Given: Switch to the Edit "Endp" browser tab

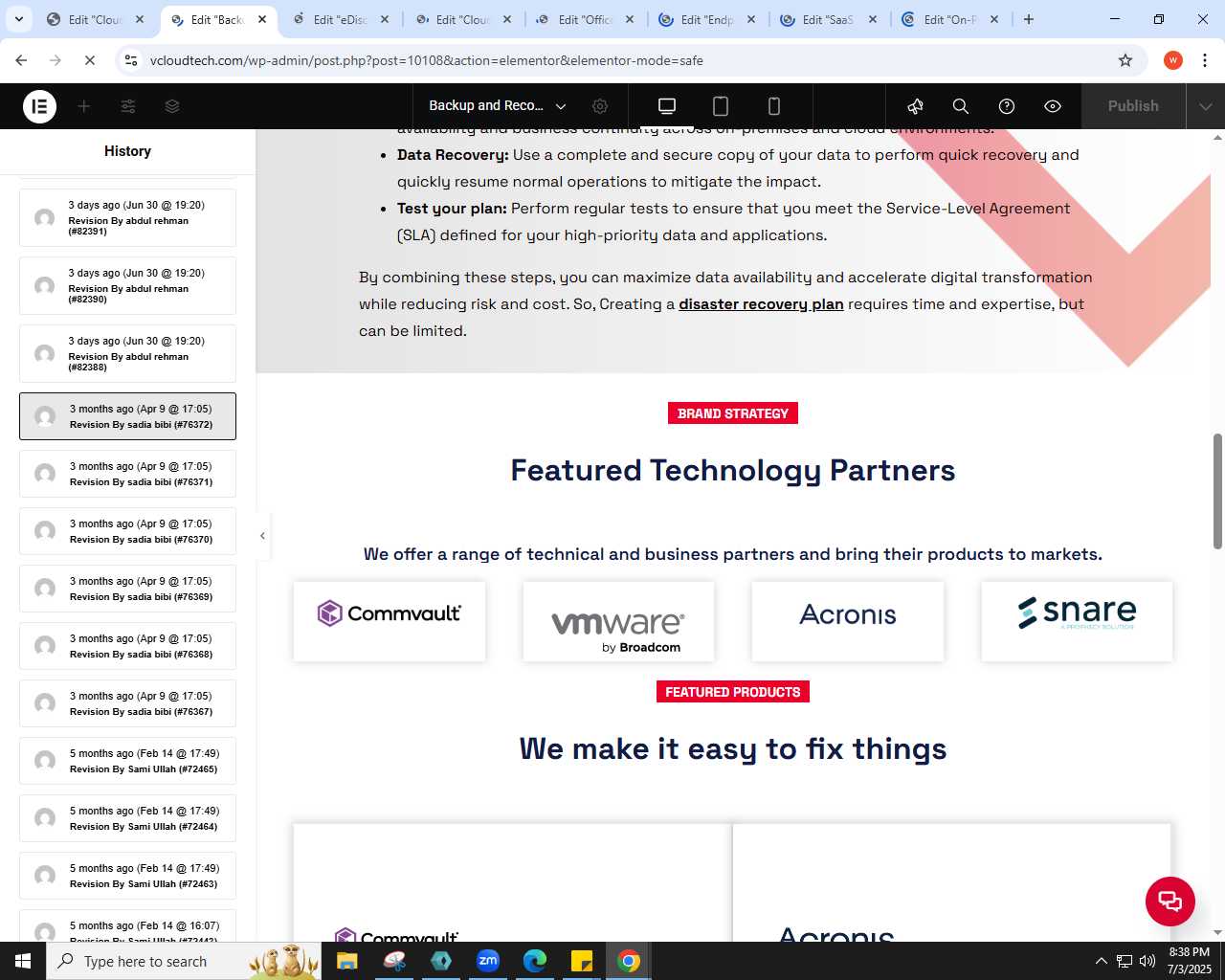Looking at the screenshot, I should pyautogui.click(x=707, y=19).
